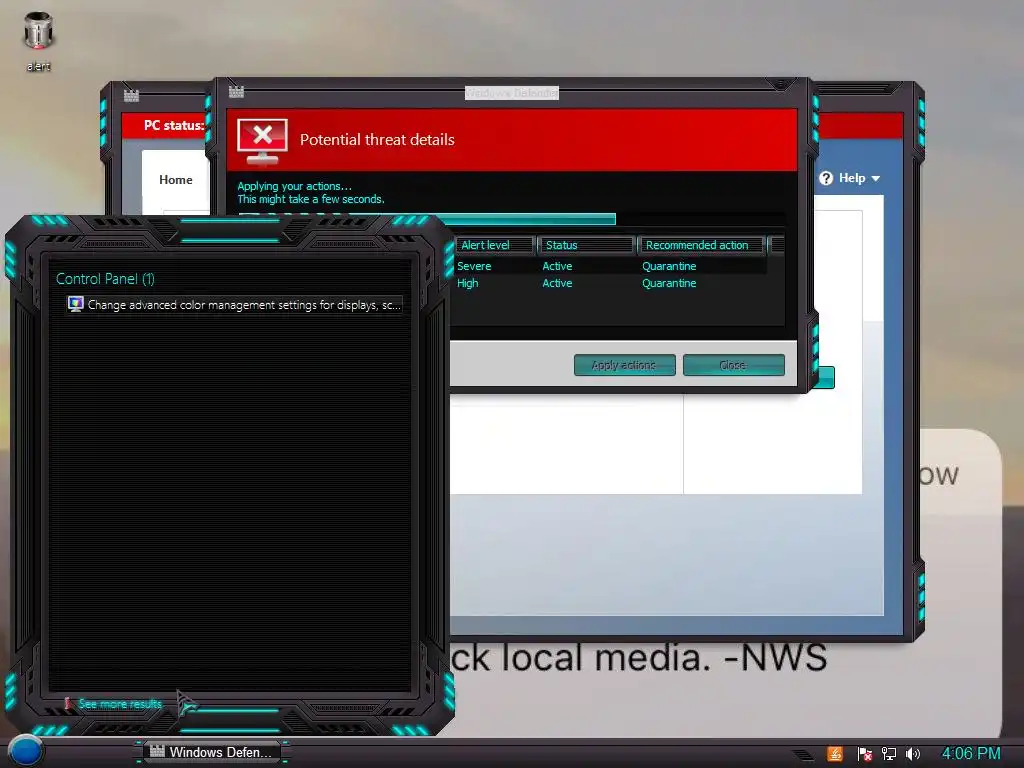The image size is (1024, 768).
Task: Show hidden tray icons arrow
Action: tap(803, 755)
